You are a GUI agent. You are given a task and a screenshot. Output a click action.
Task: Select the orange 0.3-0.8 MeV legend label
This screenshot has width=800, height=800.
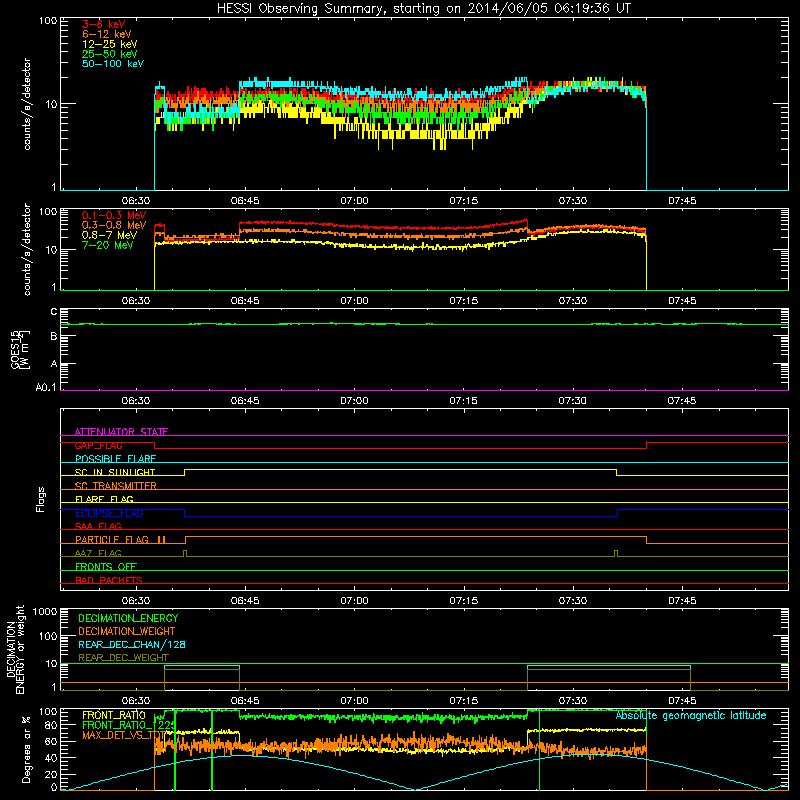[114, 225]
